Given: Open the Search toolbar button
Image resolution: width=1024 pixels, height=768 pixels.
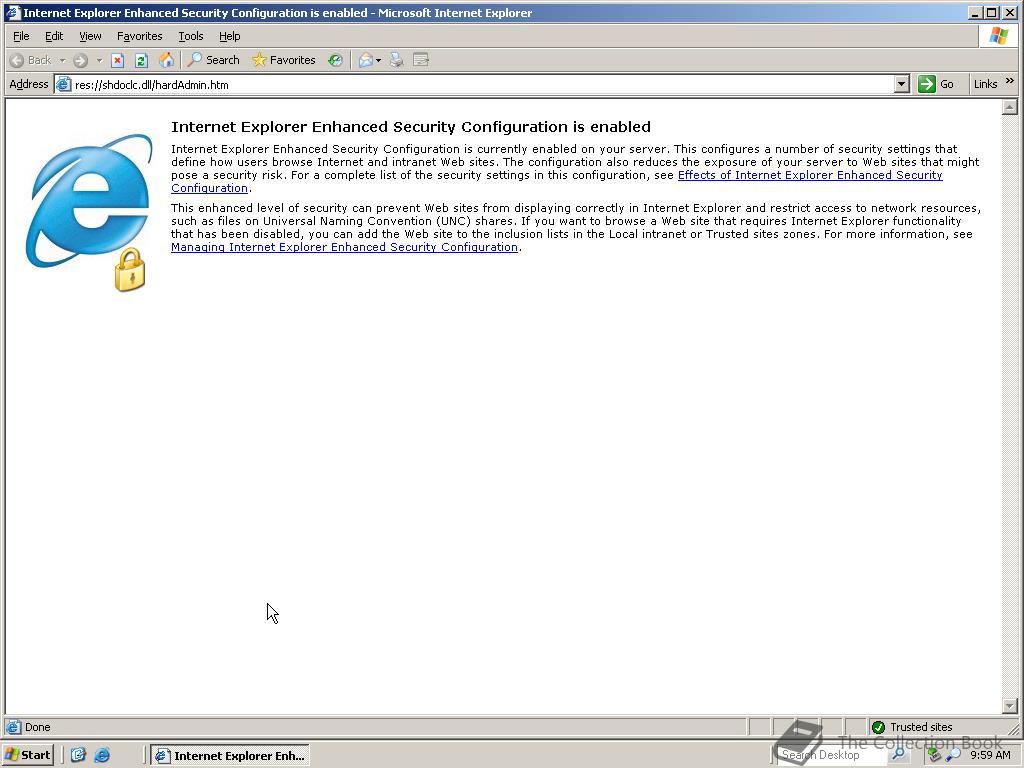Looking at the screenshot, I should pyautogui.click(x=214, y=60).
